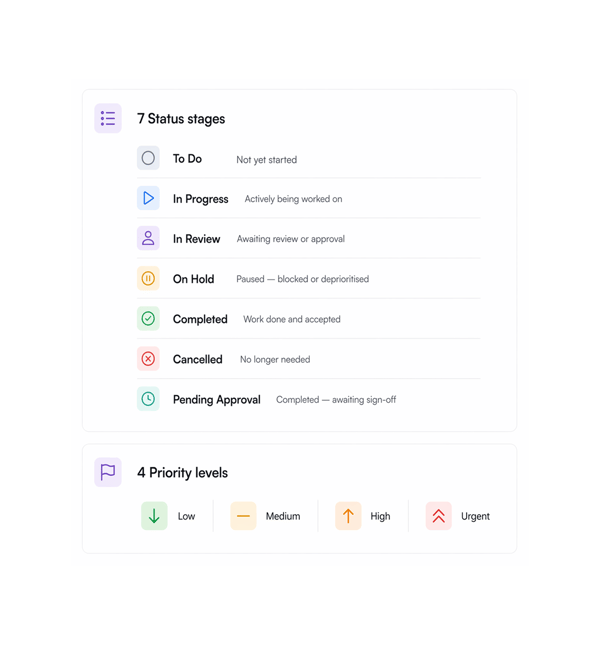Click the purple list icon beside Status stages
This screenshot has height=645, width=600.
pos(108,118)
